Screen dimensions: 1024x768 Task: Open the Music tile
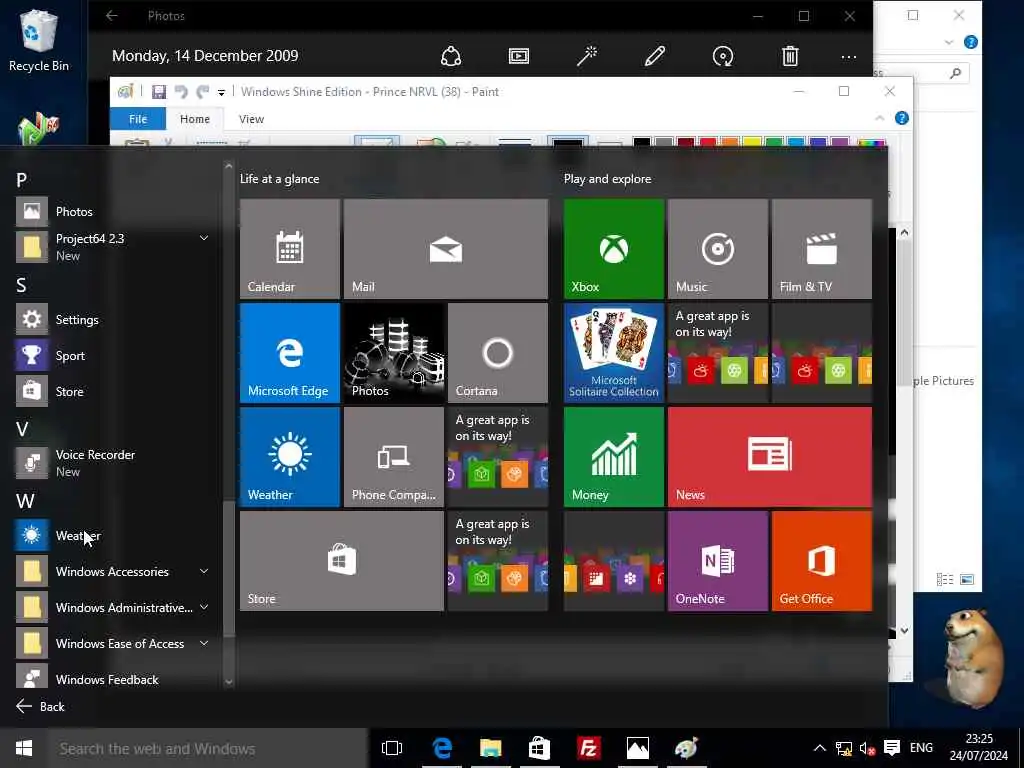718,249
